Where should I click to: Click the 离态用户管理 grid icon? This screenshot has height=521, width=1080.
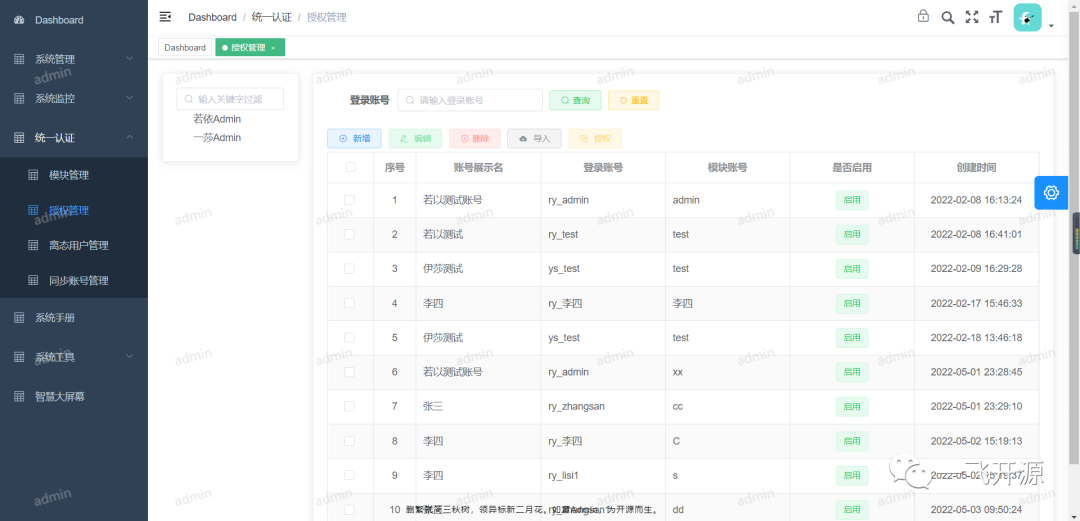[33, 245]
